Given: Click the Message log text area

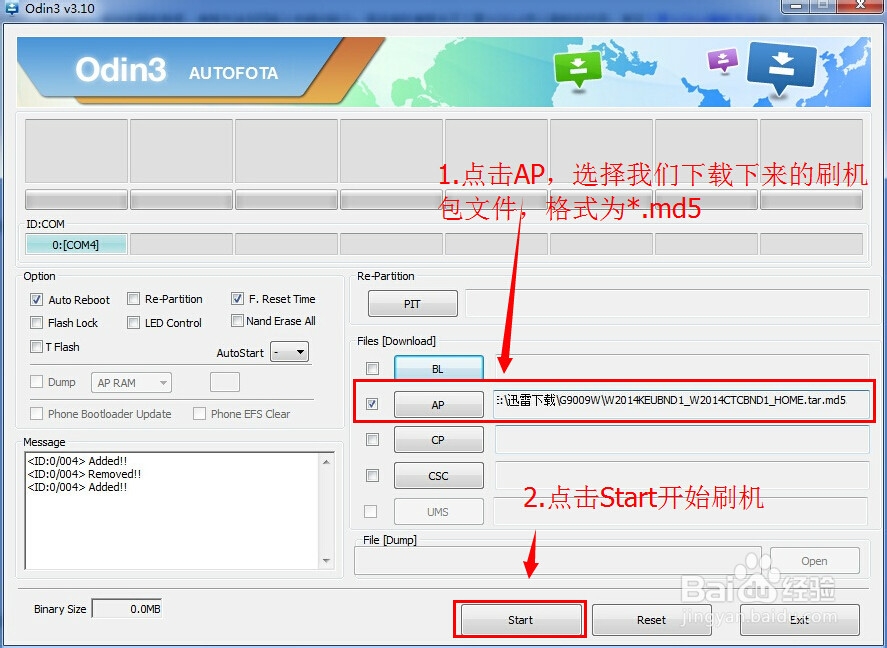Looking at the screenshot, I should [173, 511].
